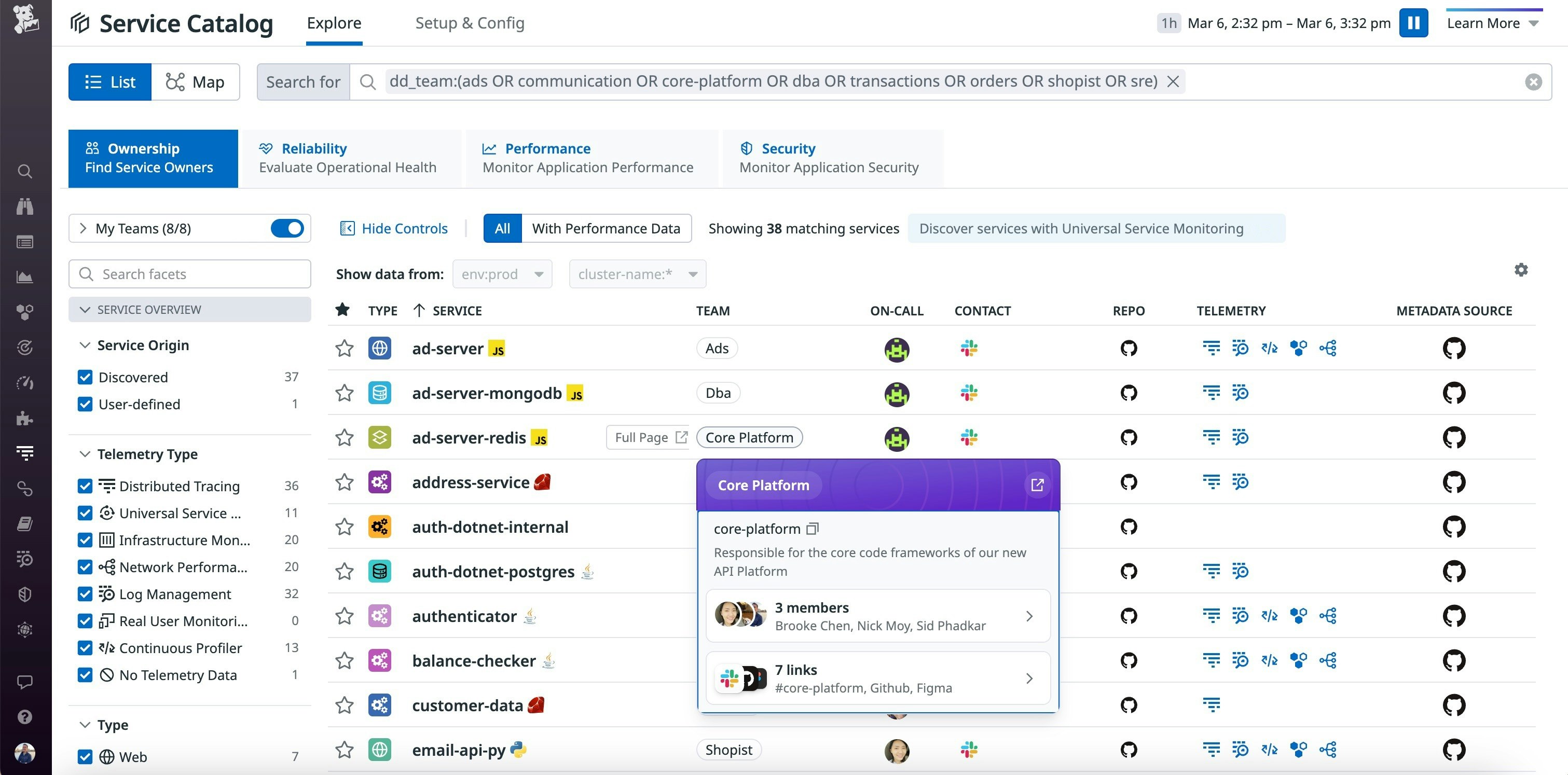
Task: Click the Hide Controls link
Action: pyautogui.click(x=394, y=228)
